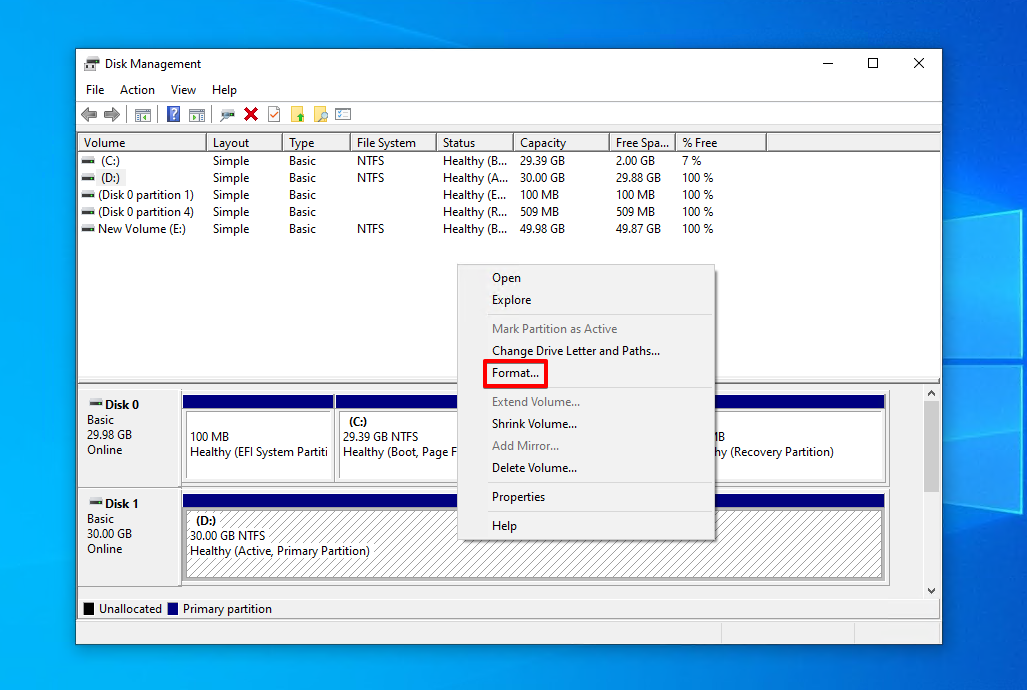Screen dimensions: 1027x690
Task: Select Format from the context menu
Action: tap(515, 373)
